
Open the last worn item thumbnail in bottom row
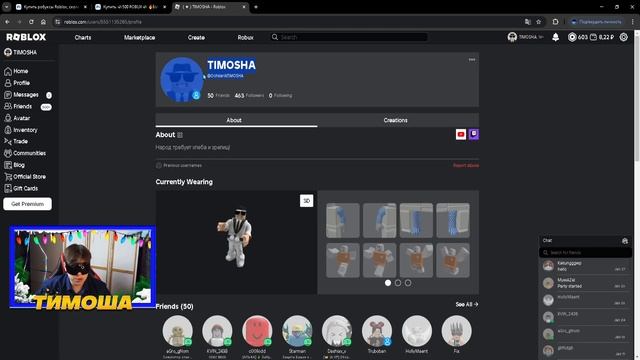(x=453, y=260)
